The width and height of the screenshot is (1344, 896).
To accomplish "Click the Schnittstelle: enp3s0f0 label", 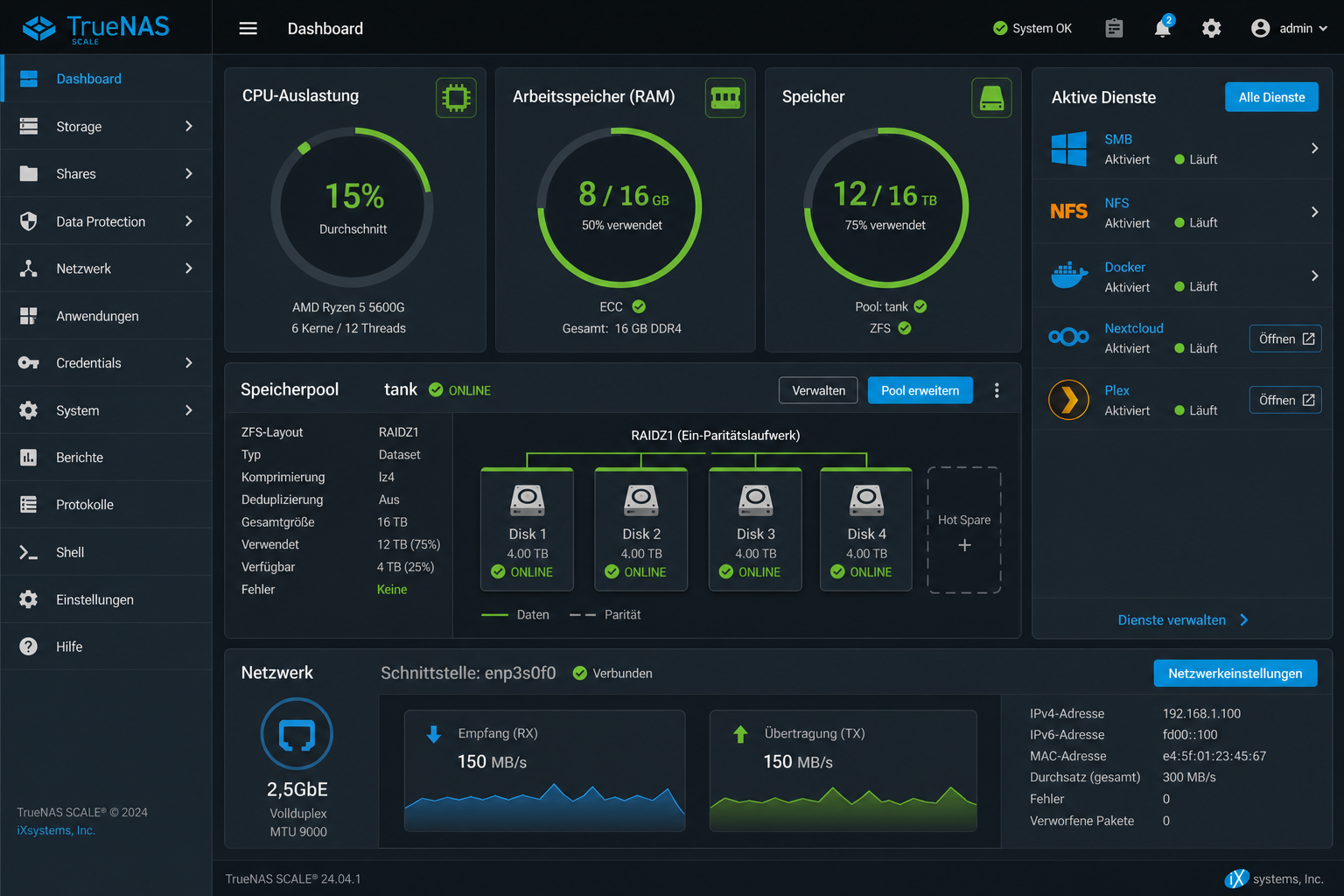I will coord(468,673).
